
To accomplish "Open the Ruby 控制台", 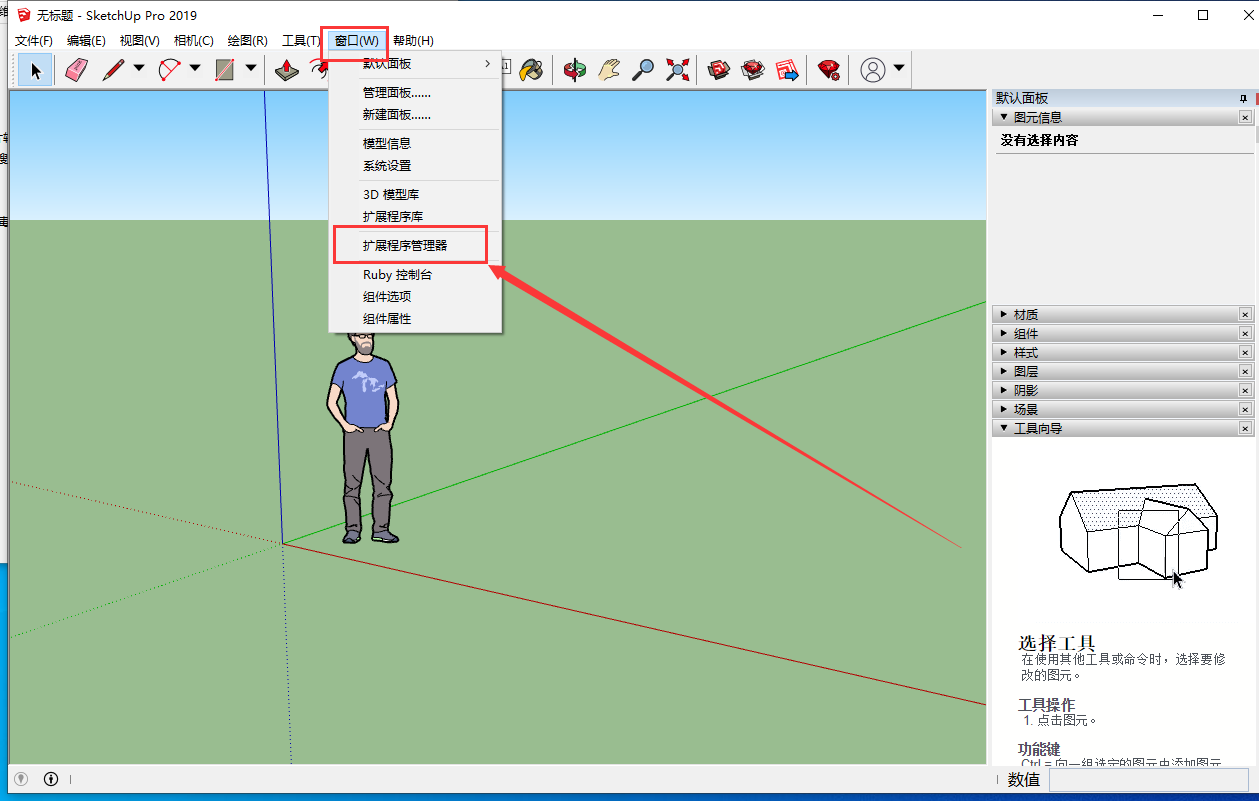I will click(x=396, y=274).
